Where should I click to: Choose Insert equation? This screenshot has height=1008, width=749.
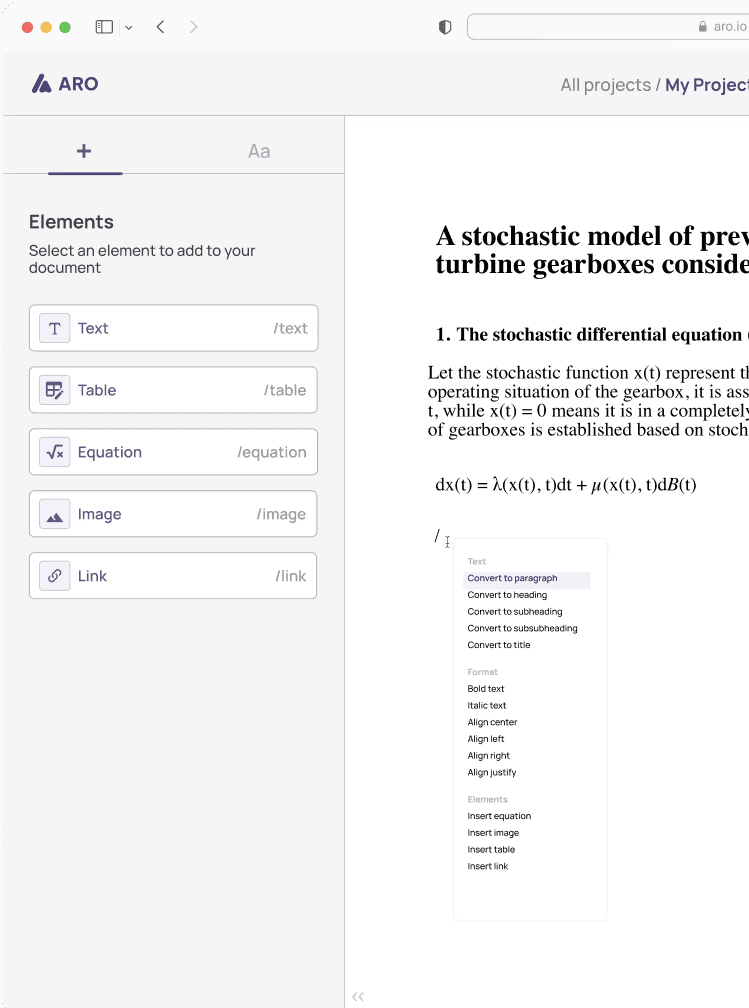500,816
